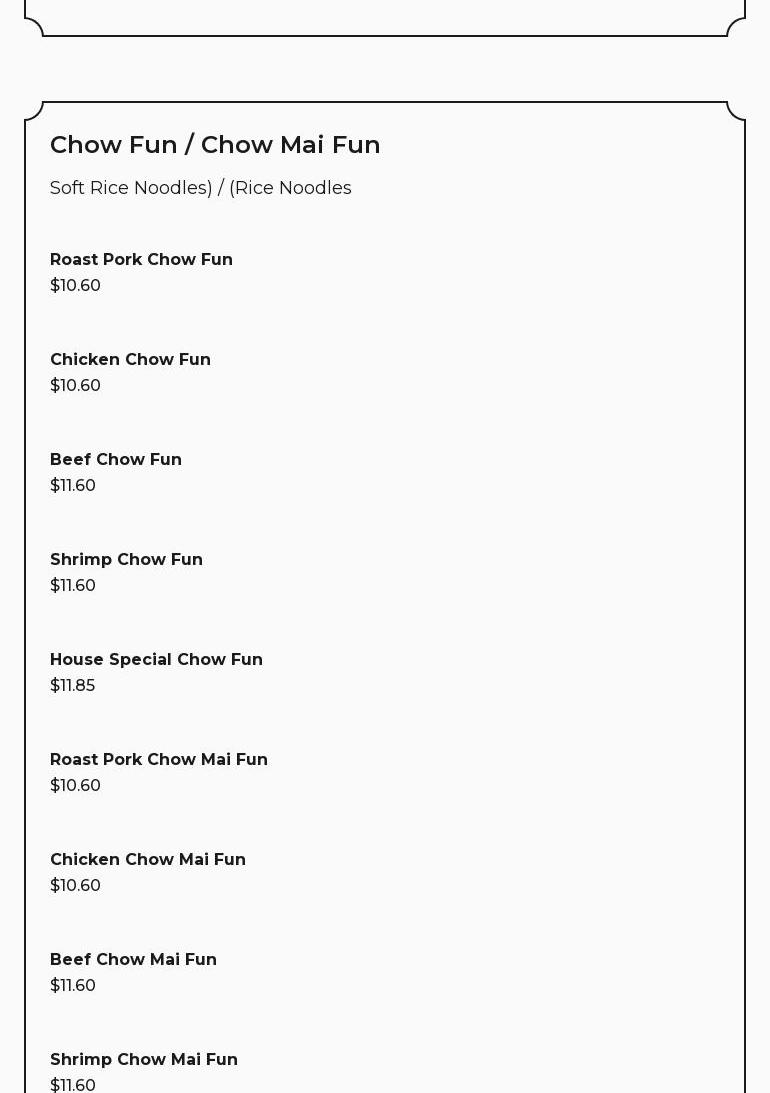This screenshot has height=1093, width=770.
Task: Click the price beneath Shrimp Chow Fun
Action: tap(73, 585)
